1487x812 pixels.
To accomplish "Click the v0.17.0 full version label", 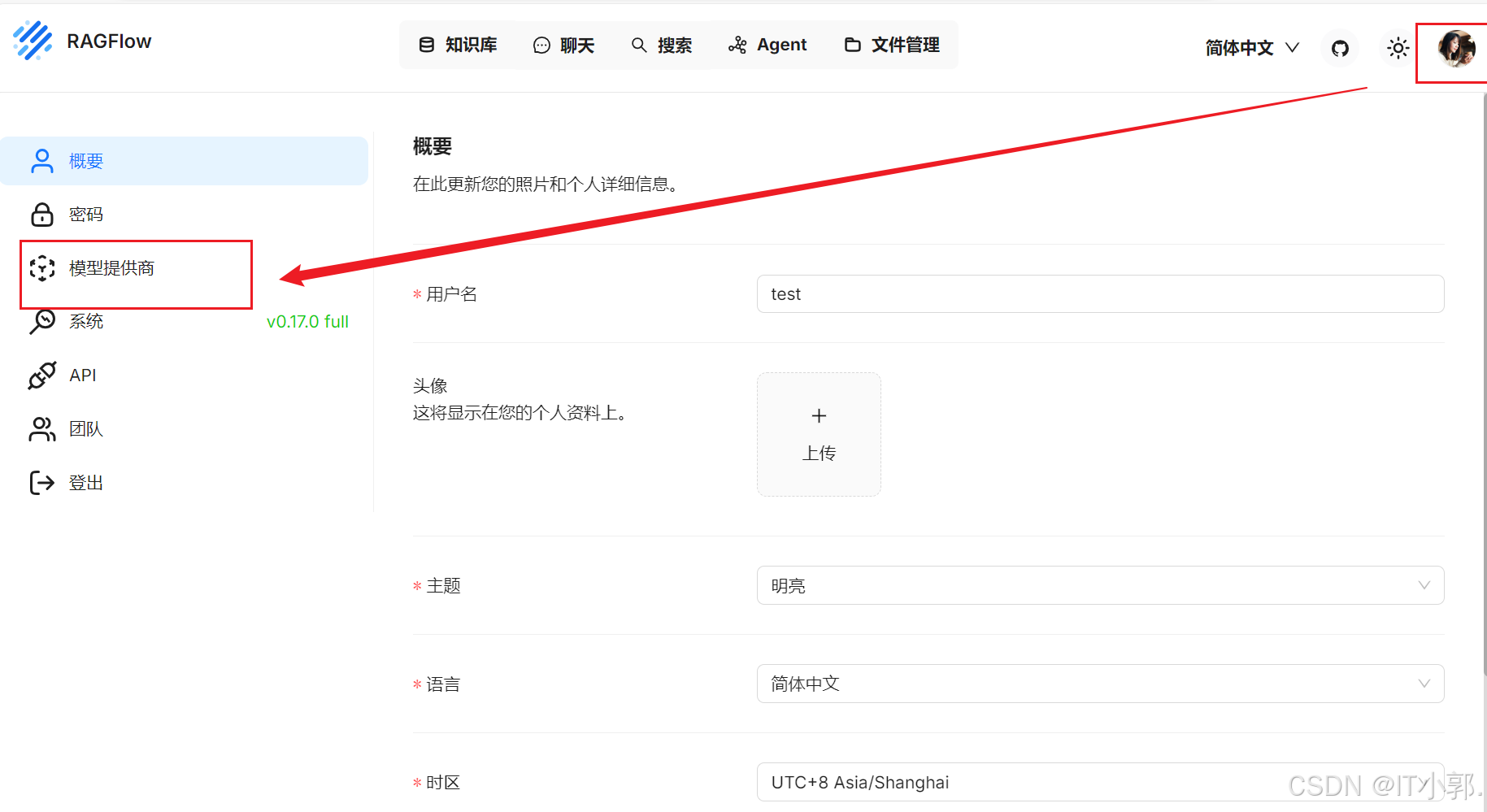I will 307,321.
